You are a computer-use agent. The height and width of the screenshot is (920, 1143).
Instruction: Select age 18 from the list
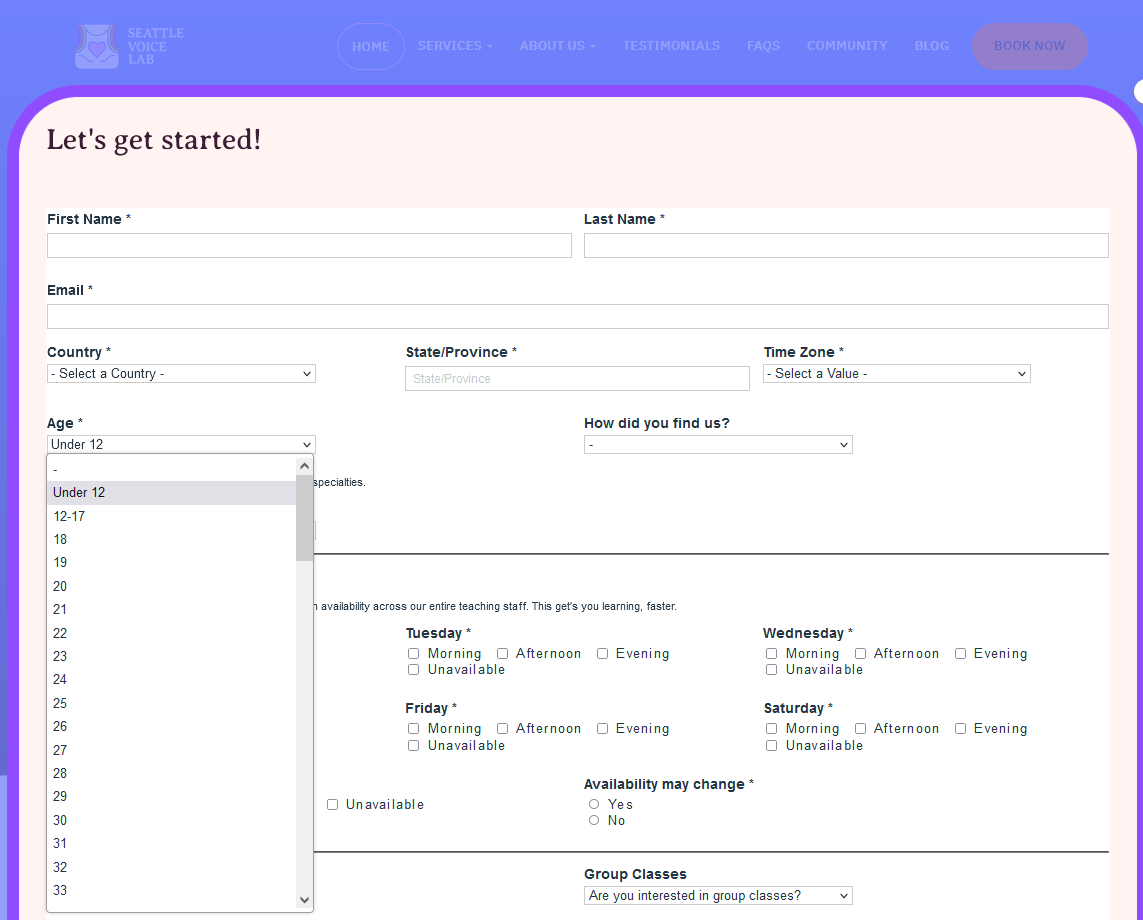click(171, 539)
